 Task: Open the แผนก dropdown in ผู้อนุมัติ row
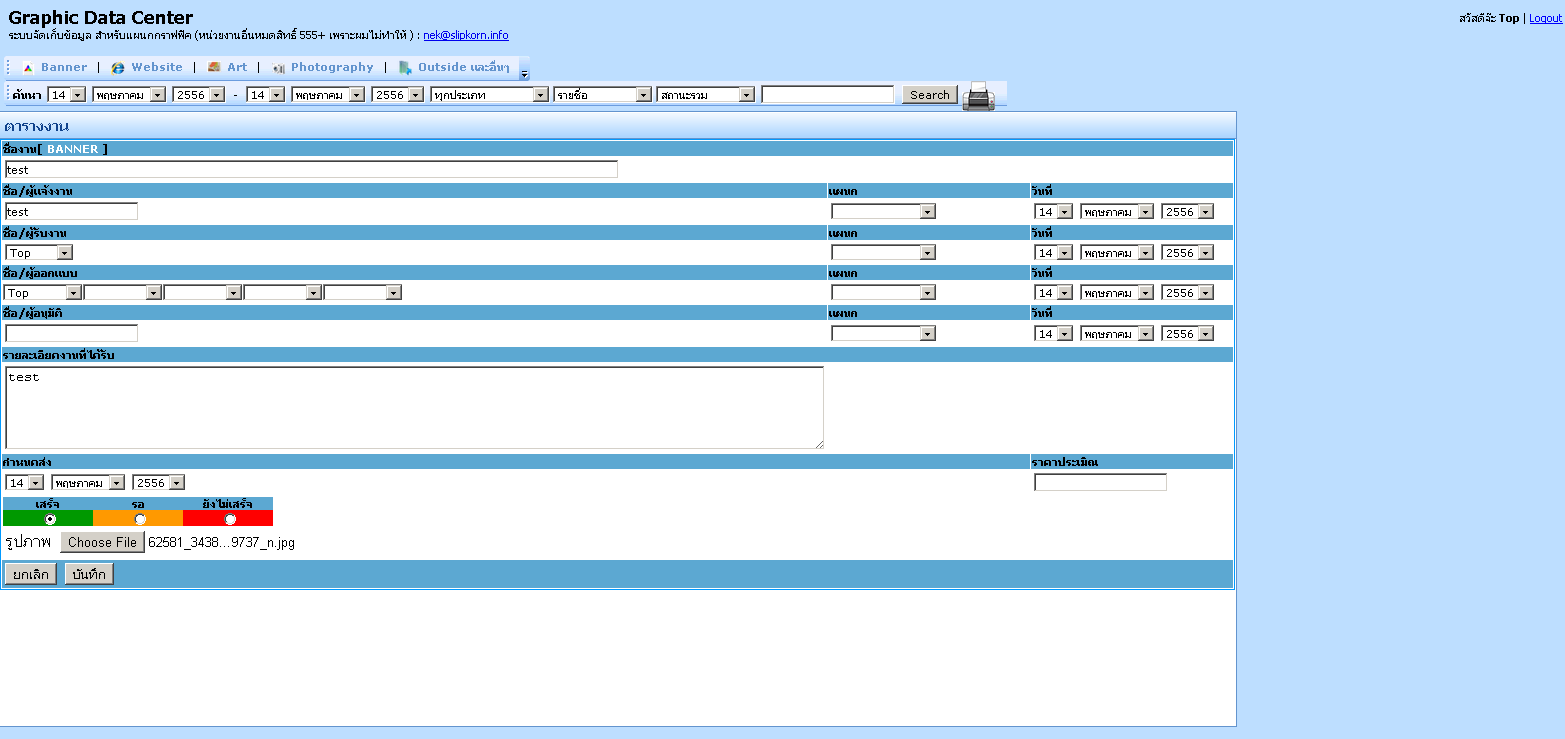coord(883,334)
